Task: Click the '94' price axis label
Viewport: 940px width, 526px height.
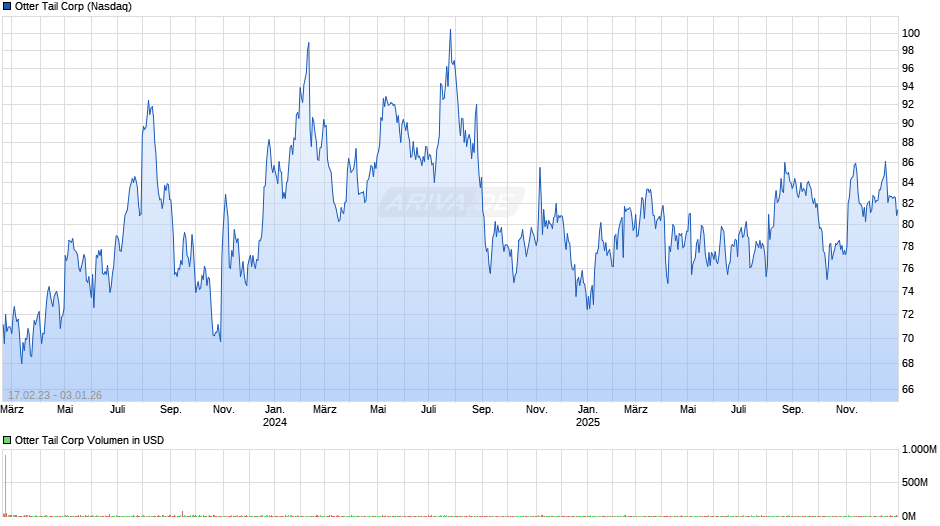Action: pos(908,86)
